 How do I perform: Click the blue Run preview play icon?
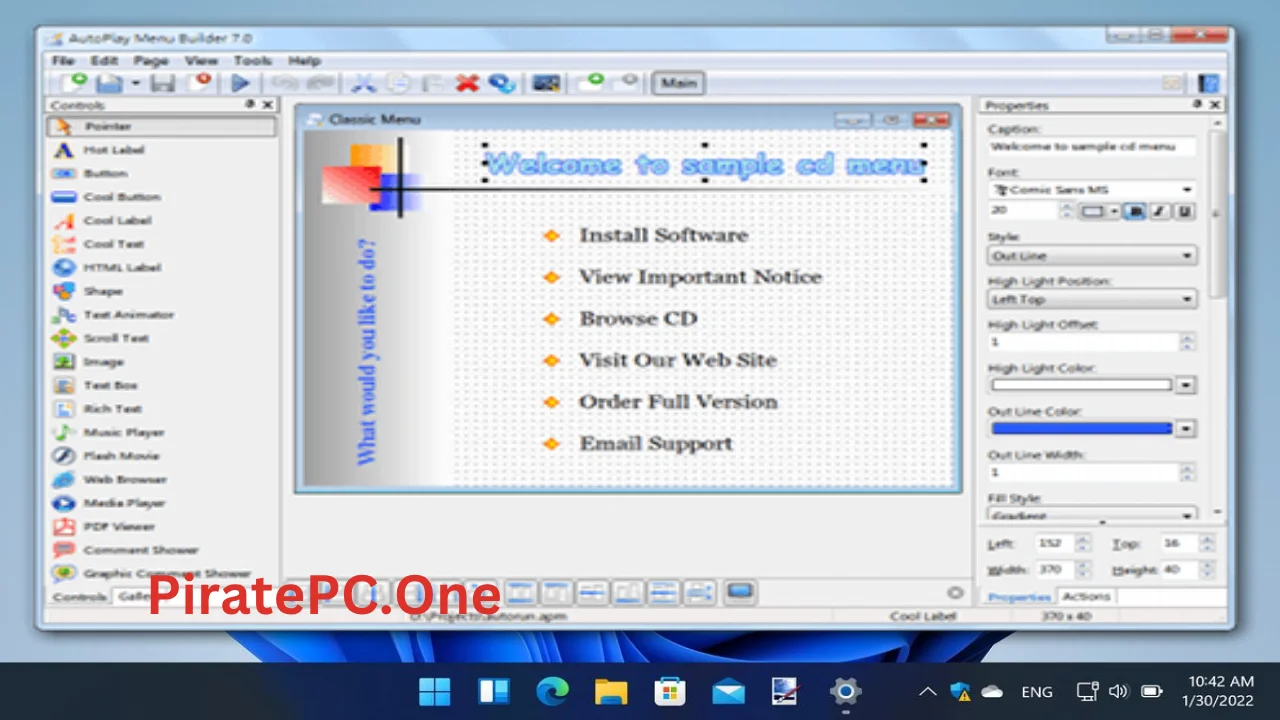pos(240,84)
